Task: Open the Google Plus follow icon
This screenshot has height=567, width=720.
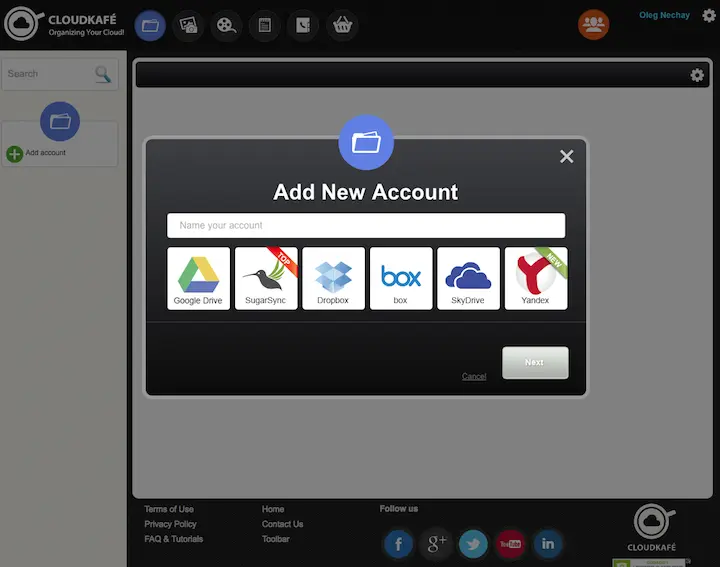Action: 436,544
